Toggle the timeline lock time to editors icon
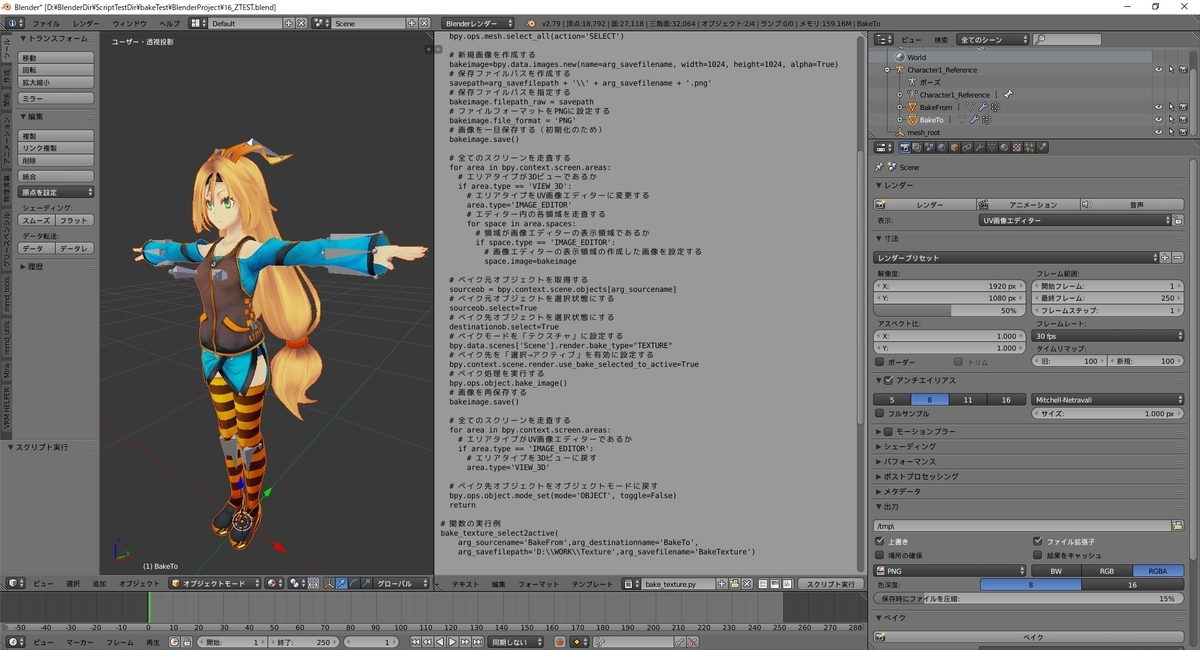 [x=186, y=641]
